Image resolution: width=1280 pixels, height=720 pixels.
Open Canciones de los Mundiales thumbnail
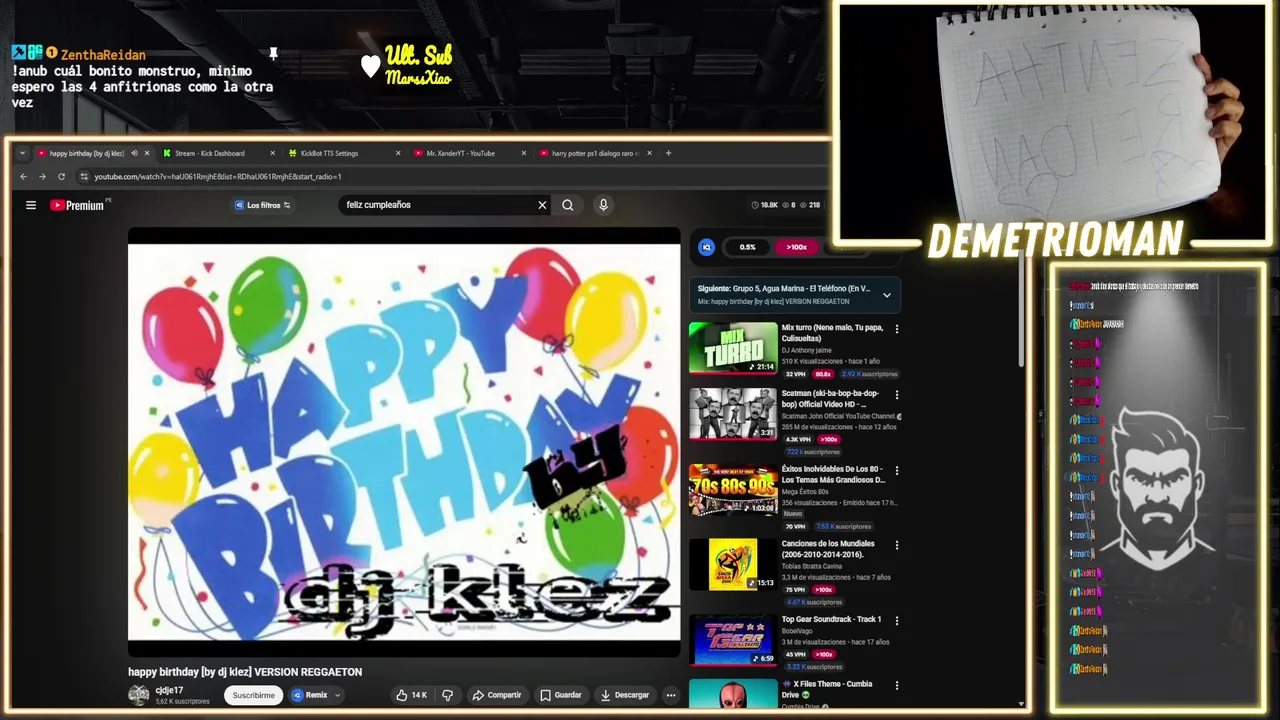click(733, 564)
